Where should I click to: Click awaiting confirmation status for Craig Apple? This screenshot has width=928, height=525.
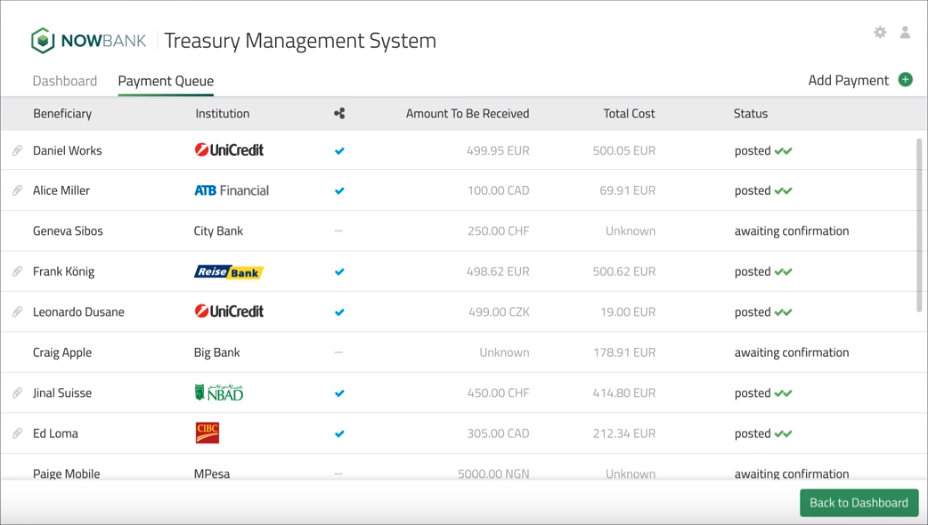pos(791,353)
